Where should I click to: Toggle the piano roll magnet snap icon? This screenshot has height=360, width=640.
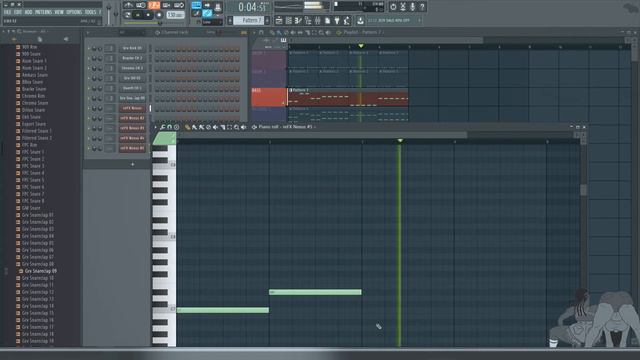[x=169, y=127]
